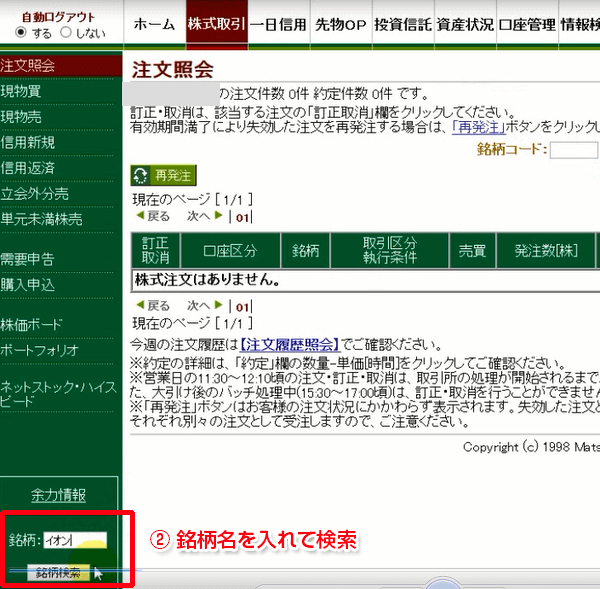Image resolution: width=600 pixels, height=589 pixels.
Task: Click the 発注数[株] column header
Action: (546, 250)
